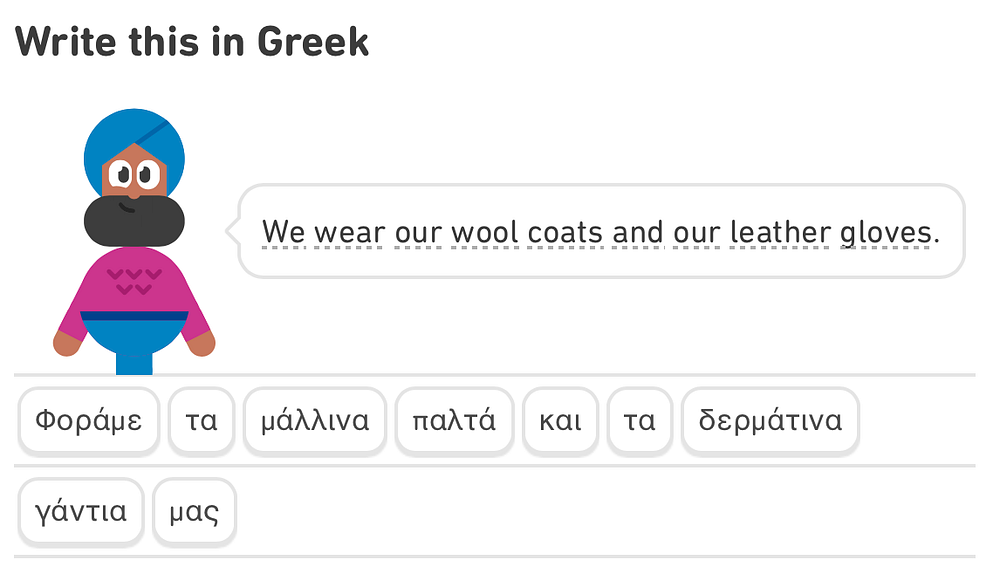
Task: Pick the παλτά word tile
Action: [454, 421]
